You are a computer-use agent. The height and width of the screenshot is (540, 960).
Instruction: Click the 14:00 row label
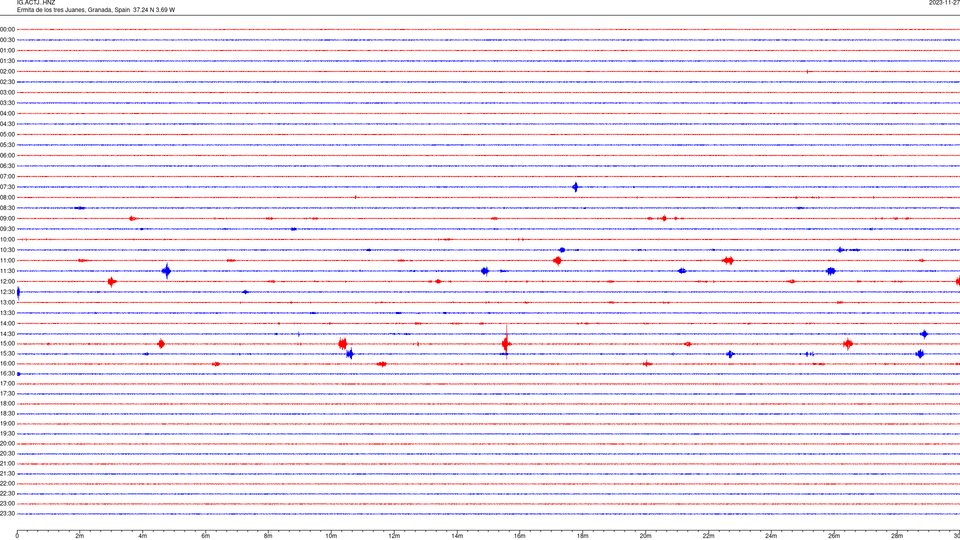coord(7,323)
